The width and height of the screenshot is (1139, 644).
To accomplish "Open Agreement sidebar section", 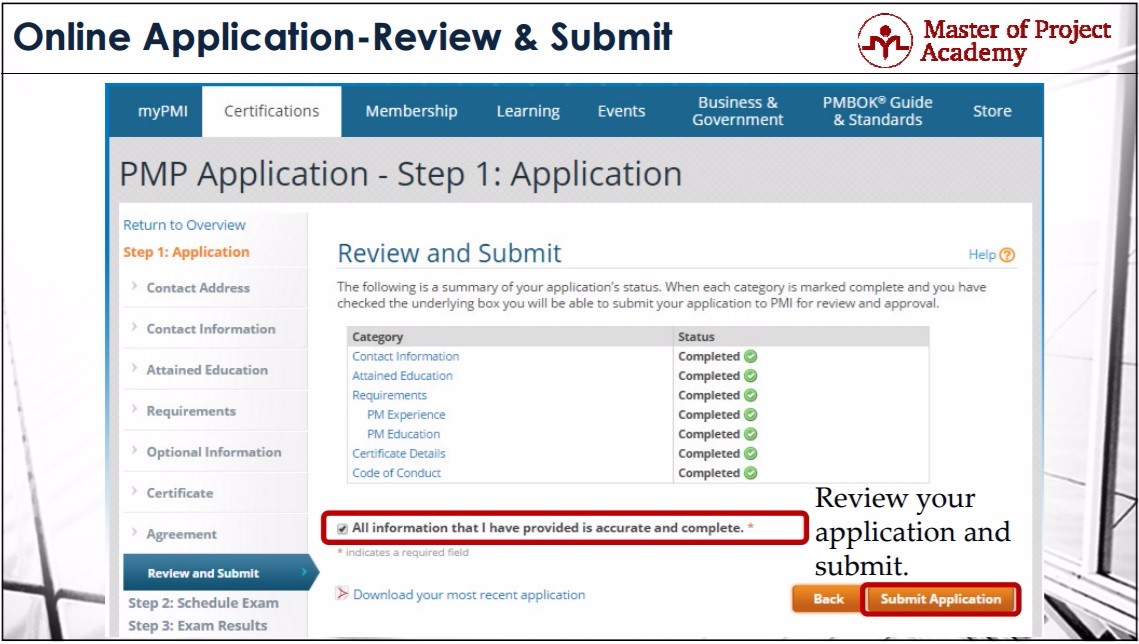I will (182, 534).
